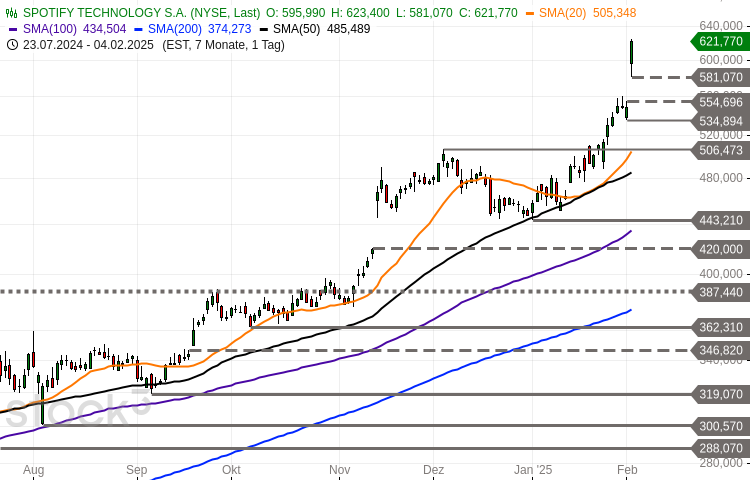Image resolution: width=750 pixels, height=480 pixels.
Task: Click the Aug label on time axis
Action: click(x=33, y=469)
